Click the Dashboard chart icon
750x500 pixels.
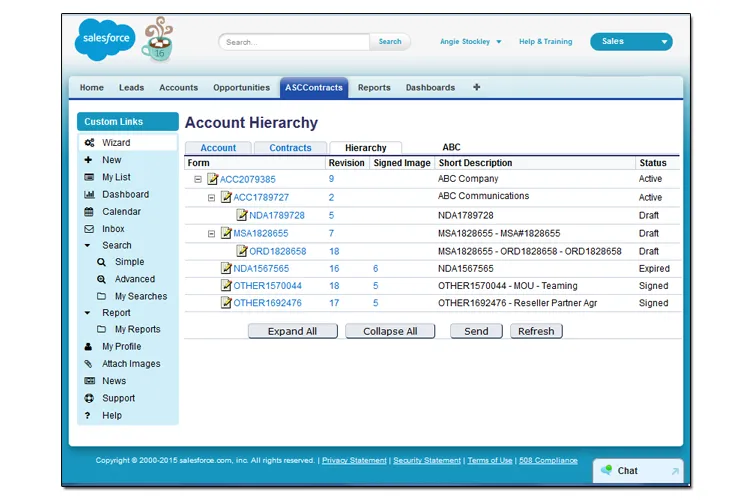89,194
